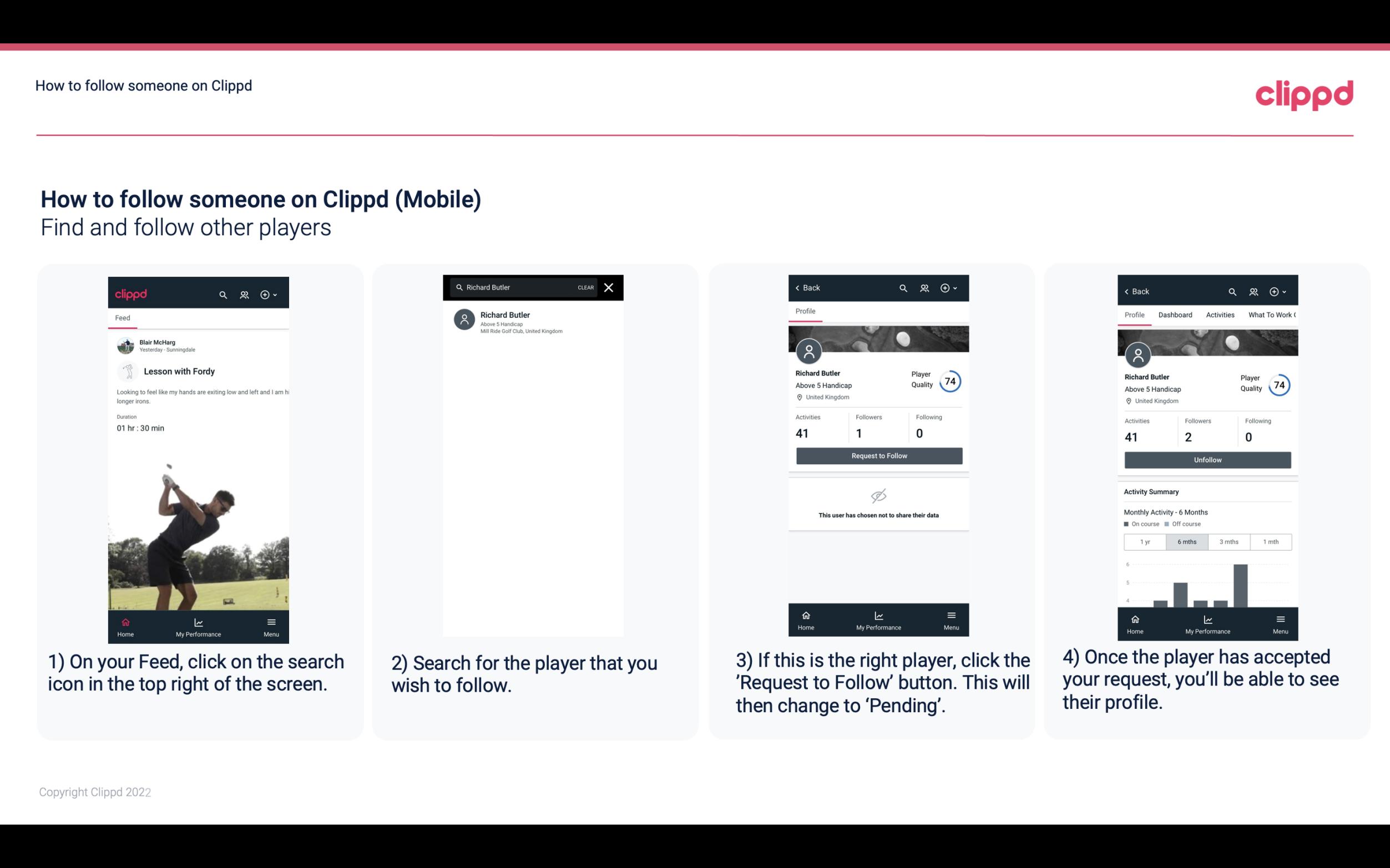Select the Dashboard tab on profile screen
The height and width of the screenshot is (868, 1390).
[1175, 314]
